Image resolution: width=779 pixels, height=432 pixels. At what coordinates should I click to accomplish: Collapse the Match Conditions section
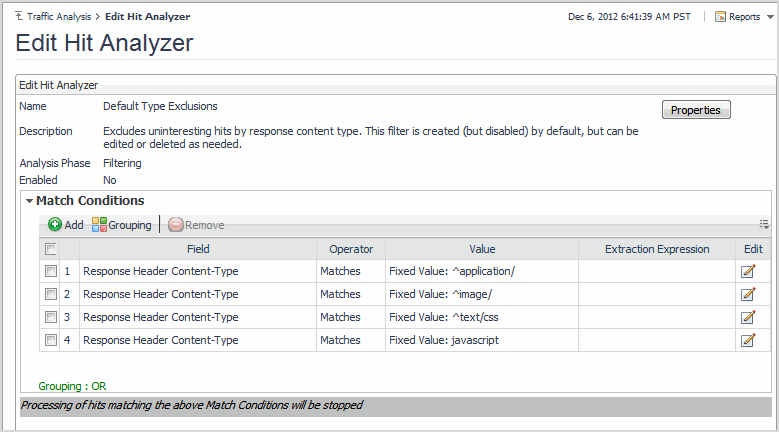[x=30, y=202]
